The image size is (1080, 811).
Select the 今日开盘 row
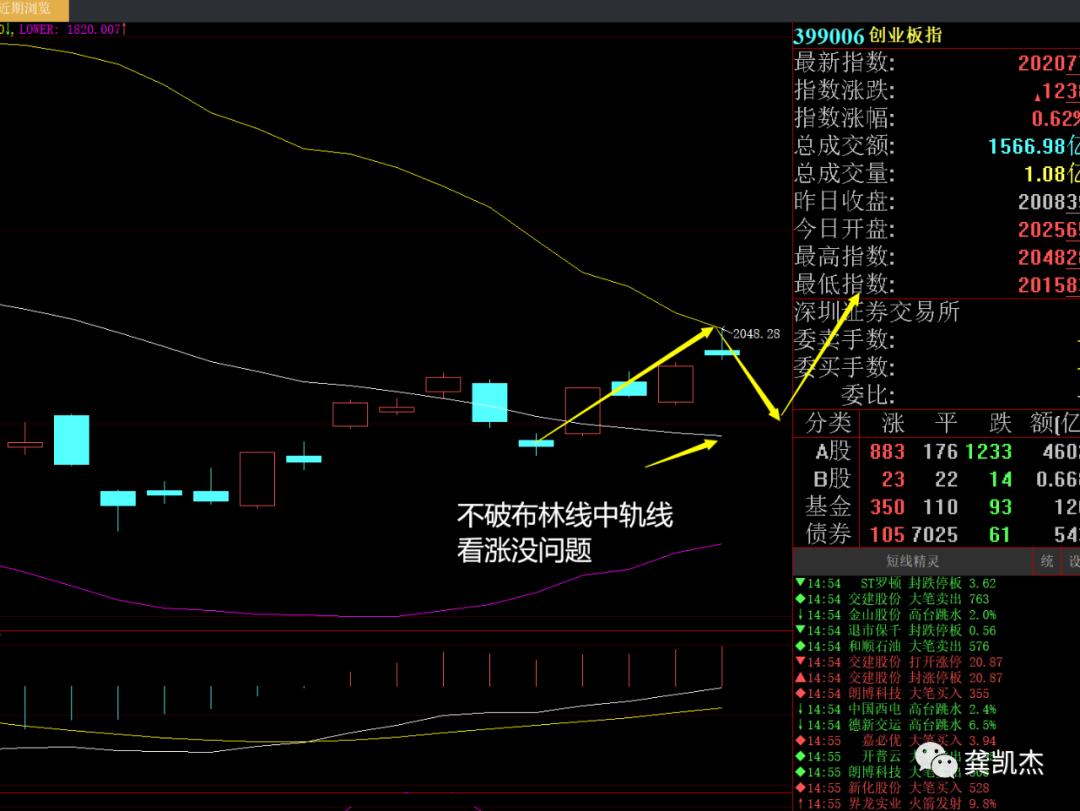936,229
